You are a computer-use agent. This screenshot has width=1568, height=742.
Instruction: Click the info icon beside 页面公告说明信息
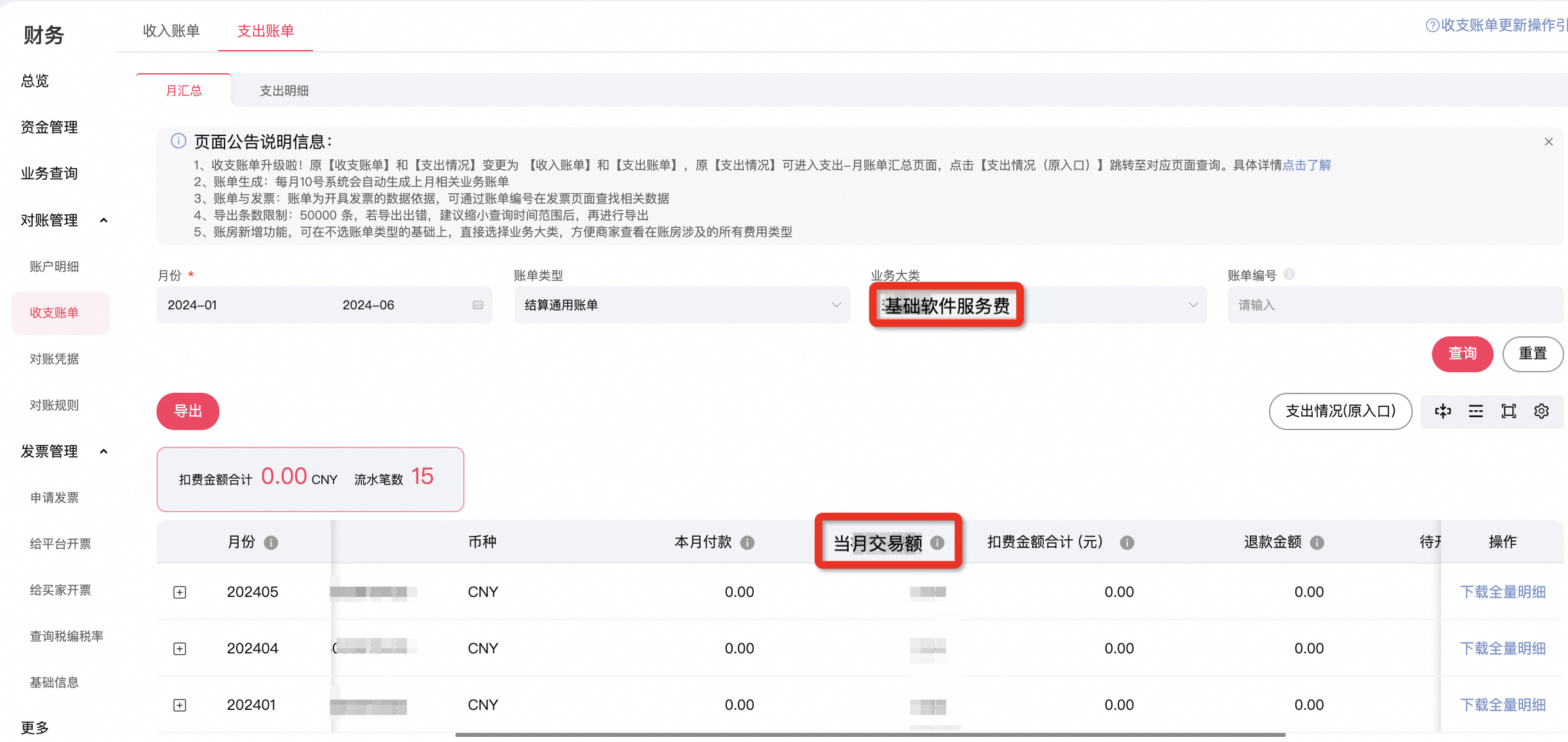tap(178, 141)
